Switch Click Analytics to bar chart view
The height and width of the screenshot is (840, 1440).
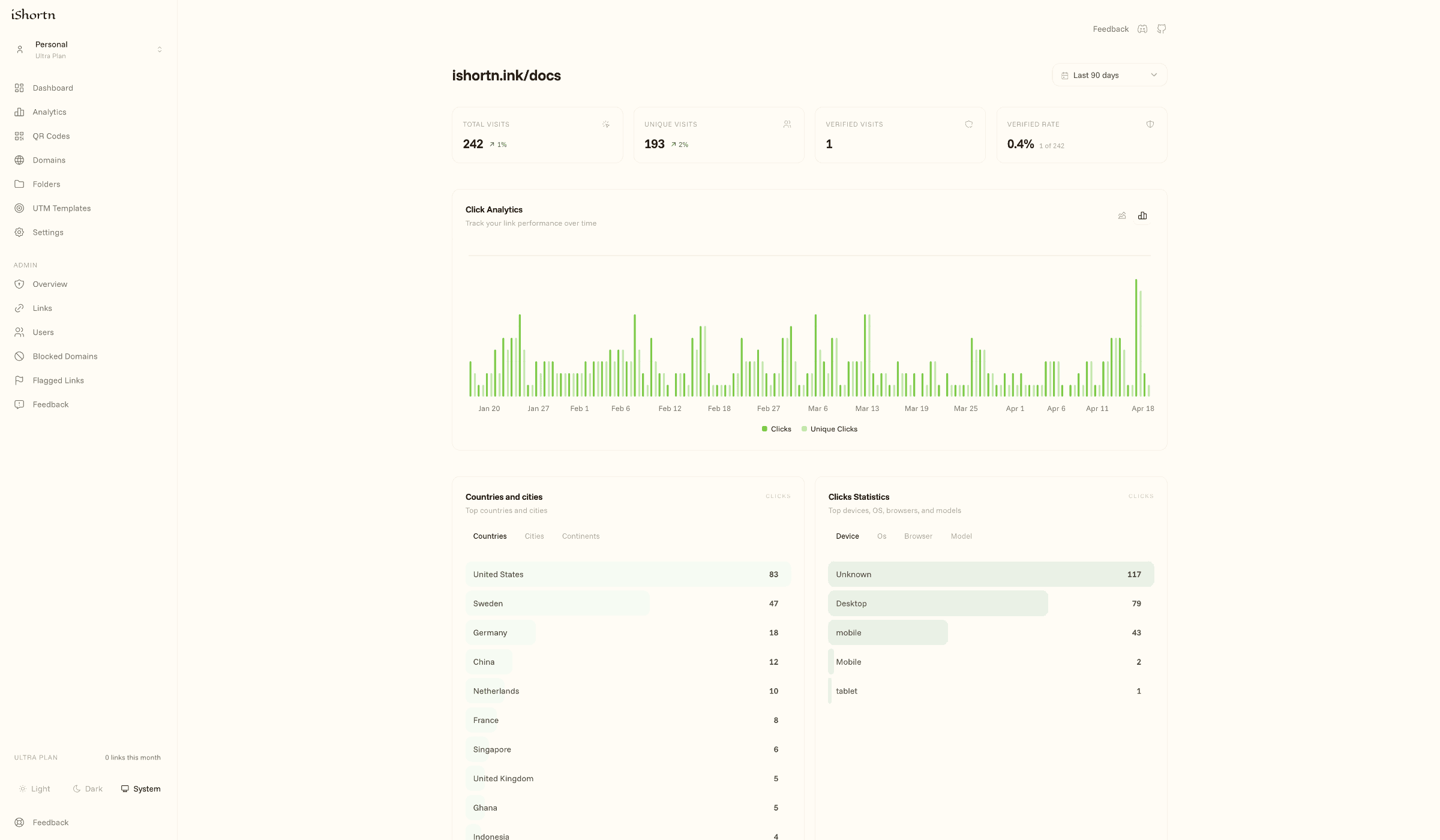coord(1143,215)
